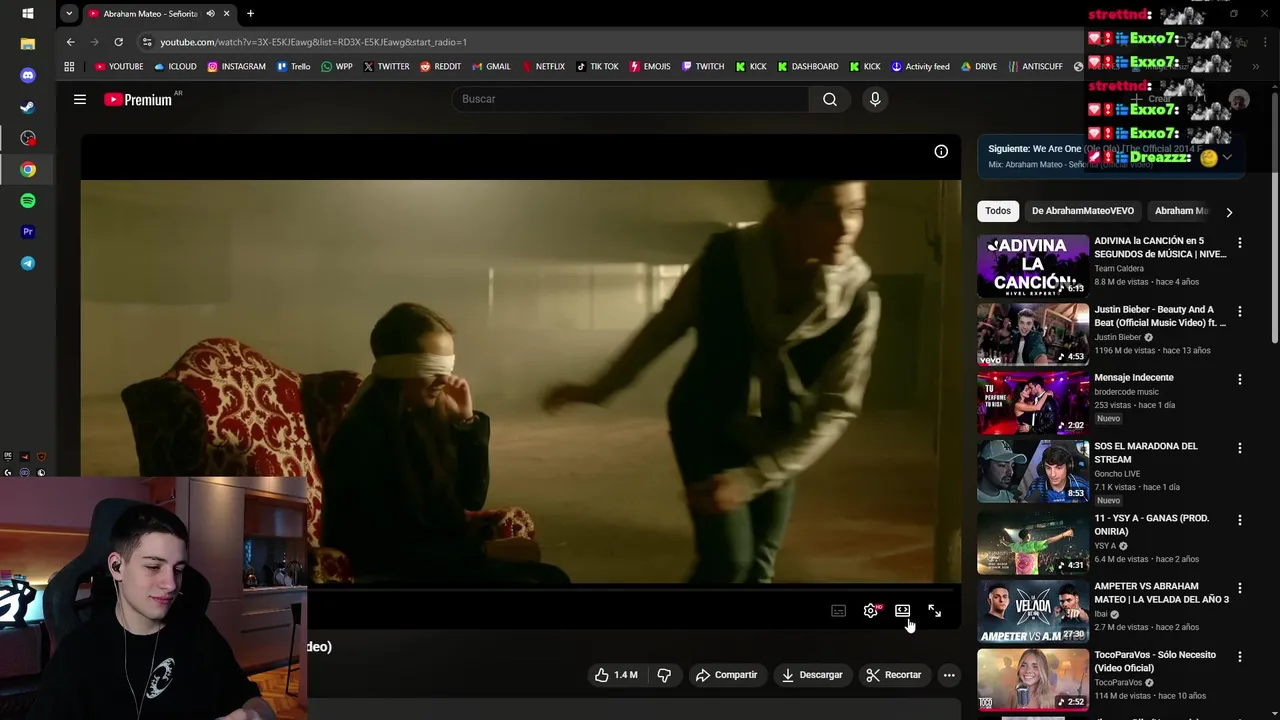Screen dimensions: 1280x720
Task: Dislike the video
Action: 664,675
